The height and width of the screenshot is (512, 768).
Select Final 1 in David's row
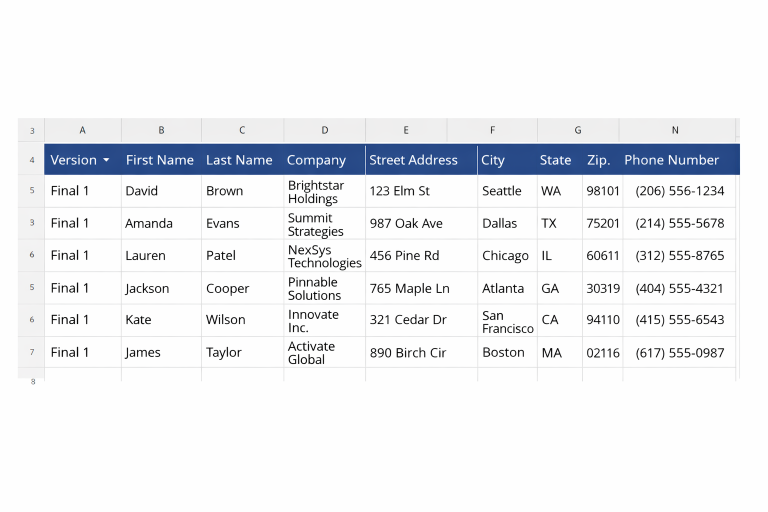pyautogui.click(x=83, y=191)
